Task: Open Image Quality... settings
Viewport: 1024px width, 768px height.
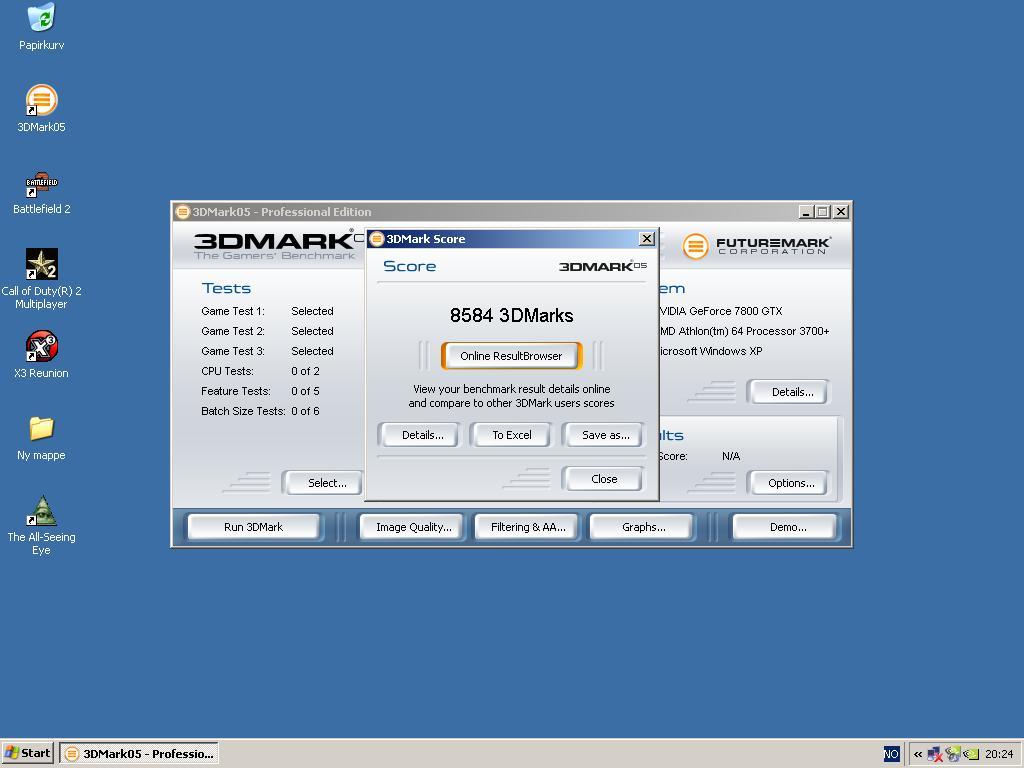Action: 413,527
